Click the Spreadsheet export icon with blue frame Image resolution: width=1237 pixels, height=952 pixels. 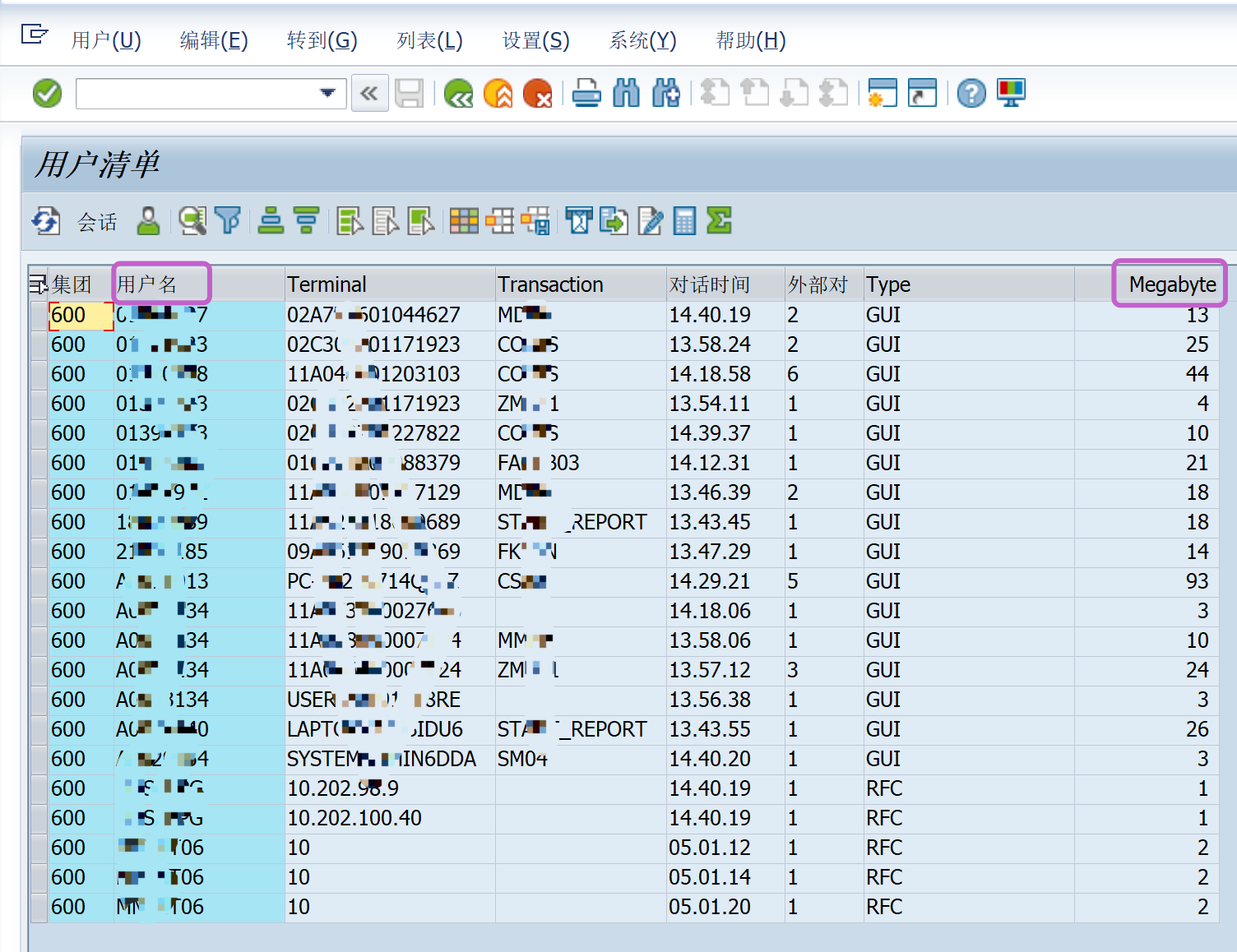pyautogui.click(x=579, y=221)
